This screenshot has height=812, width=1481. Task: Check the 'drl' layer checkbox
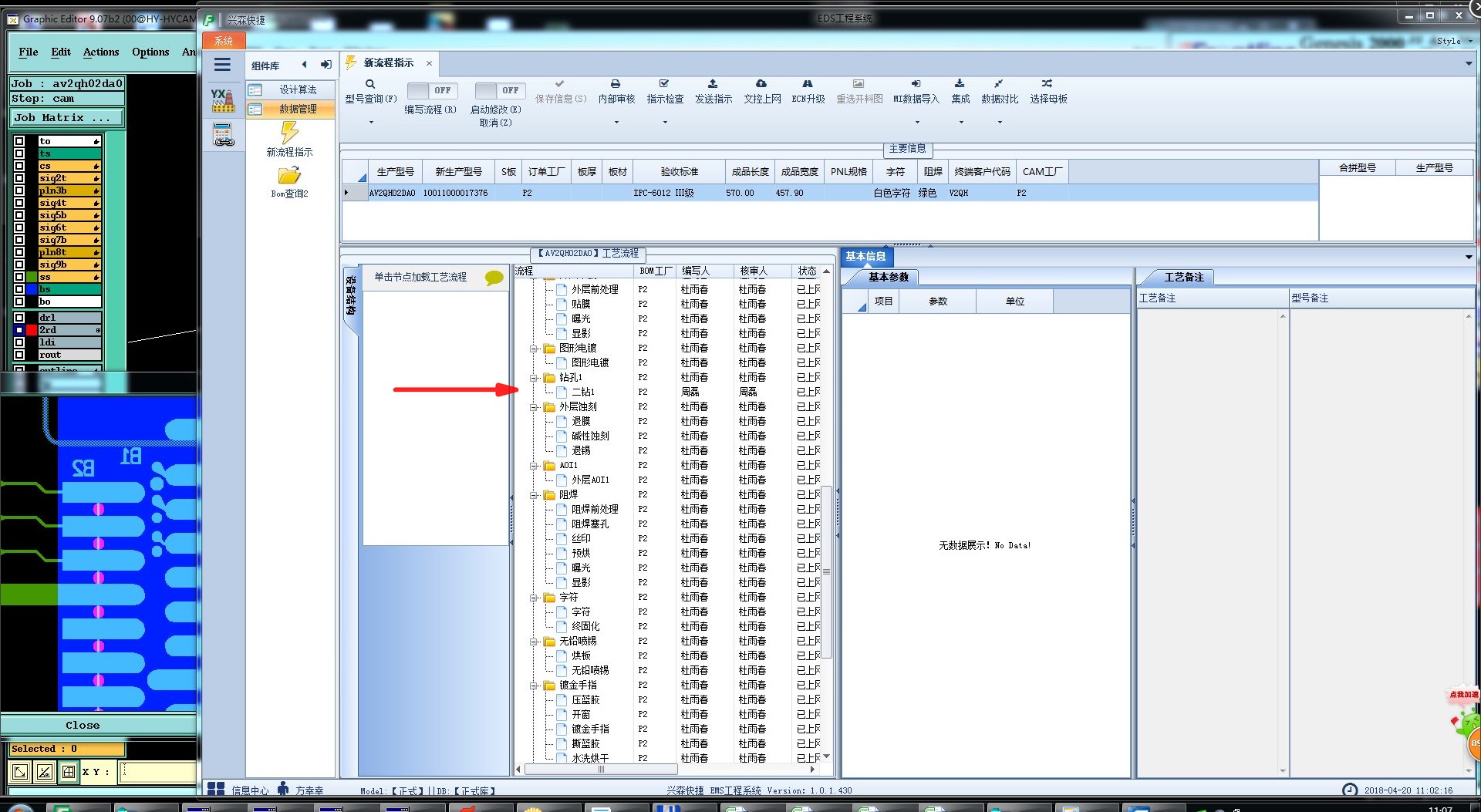coord(20,318)
